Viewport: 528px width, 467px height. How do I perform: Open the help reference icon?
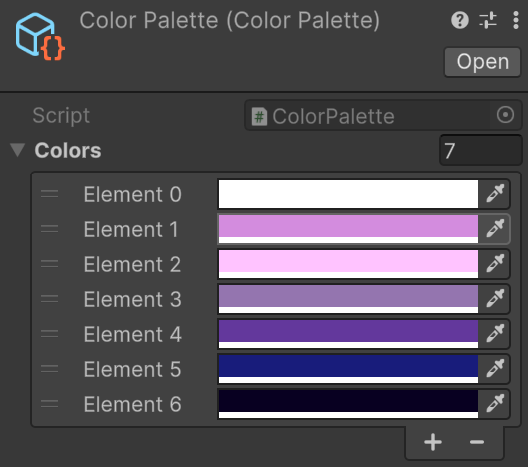pyautogui.click(x=460, y=20)
